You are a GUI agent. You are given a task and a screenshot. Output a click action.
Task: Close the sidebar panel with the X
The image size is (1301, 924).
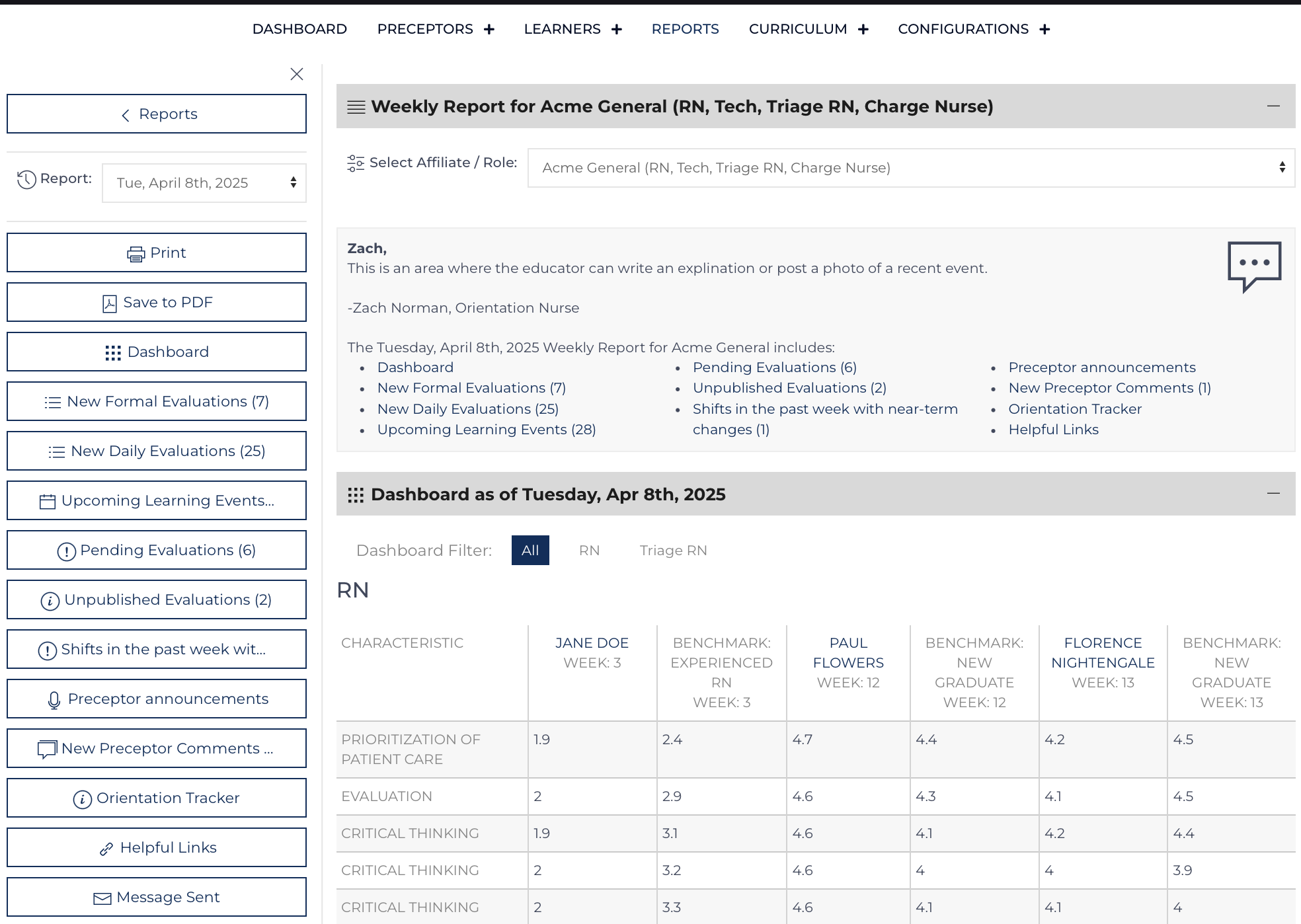click(x=296, y=74)
